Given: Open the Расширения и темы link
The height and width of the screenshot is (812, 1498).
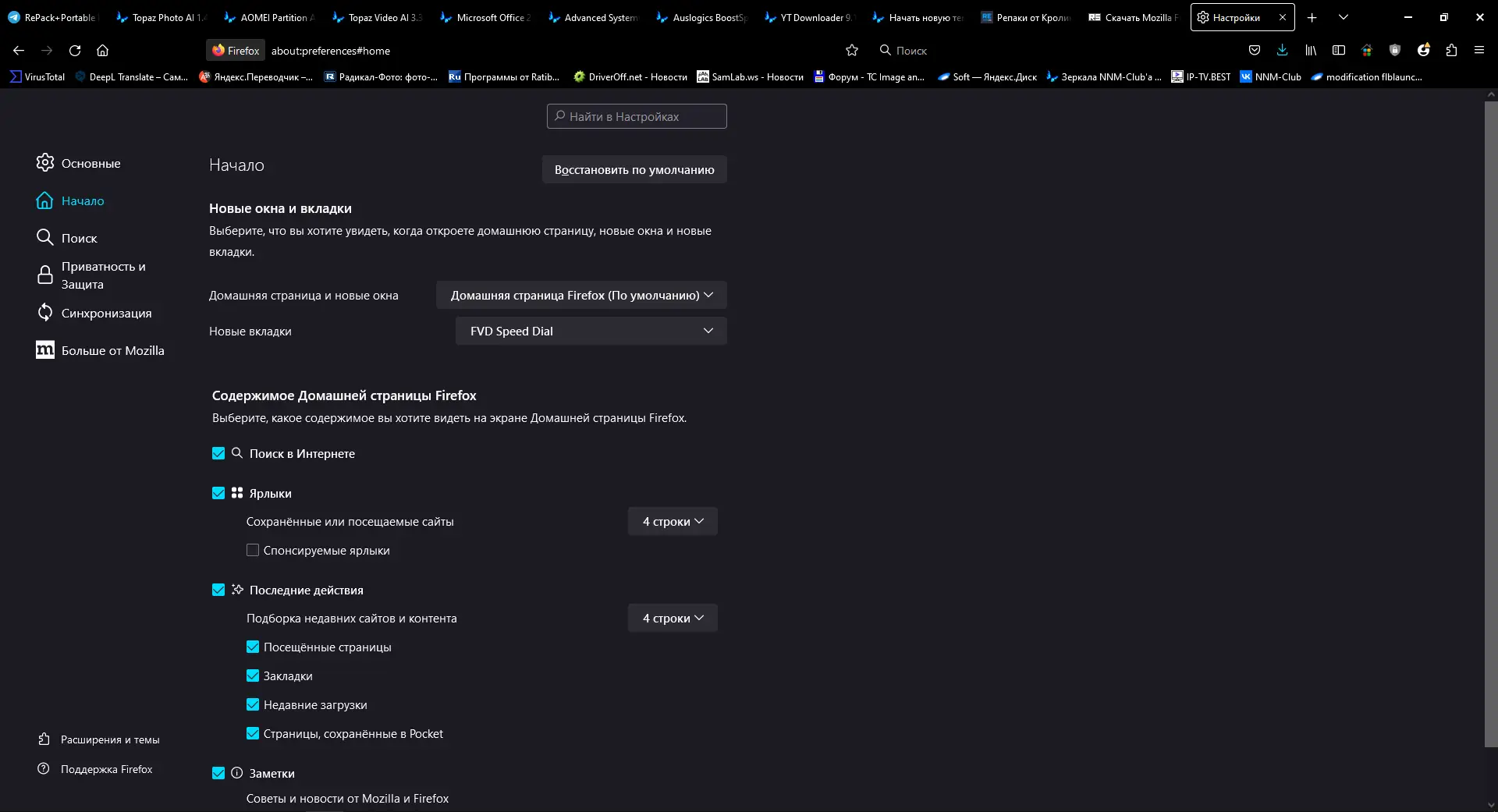Looking at the screenshot, I should (x=110, y=739).
